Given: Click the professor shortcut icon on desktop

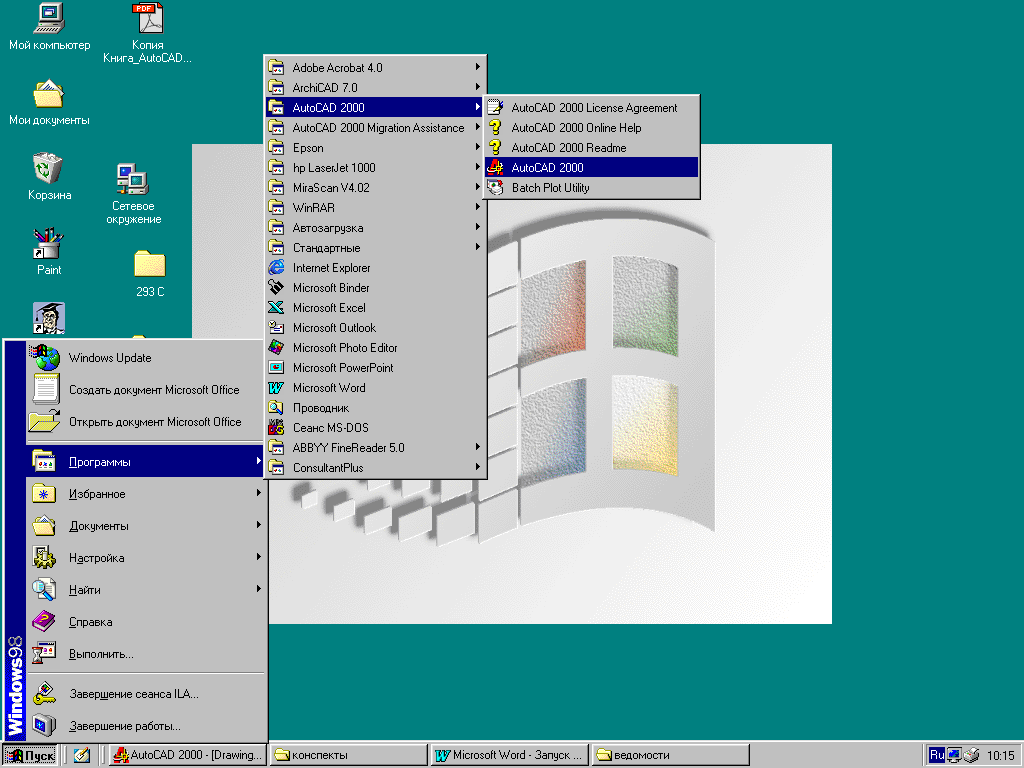Looking at the screenshot, I should [x=48, y=318].
